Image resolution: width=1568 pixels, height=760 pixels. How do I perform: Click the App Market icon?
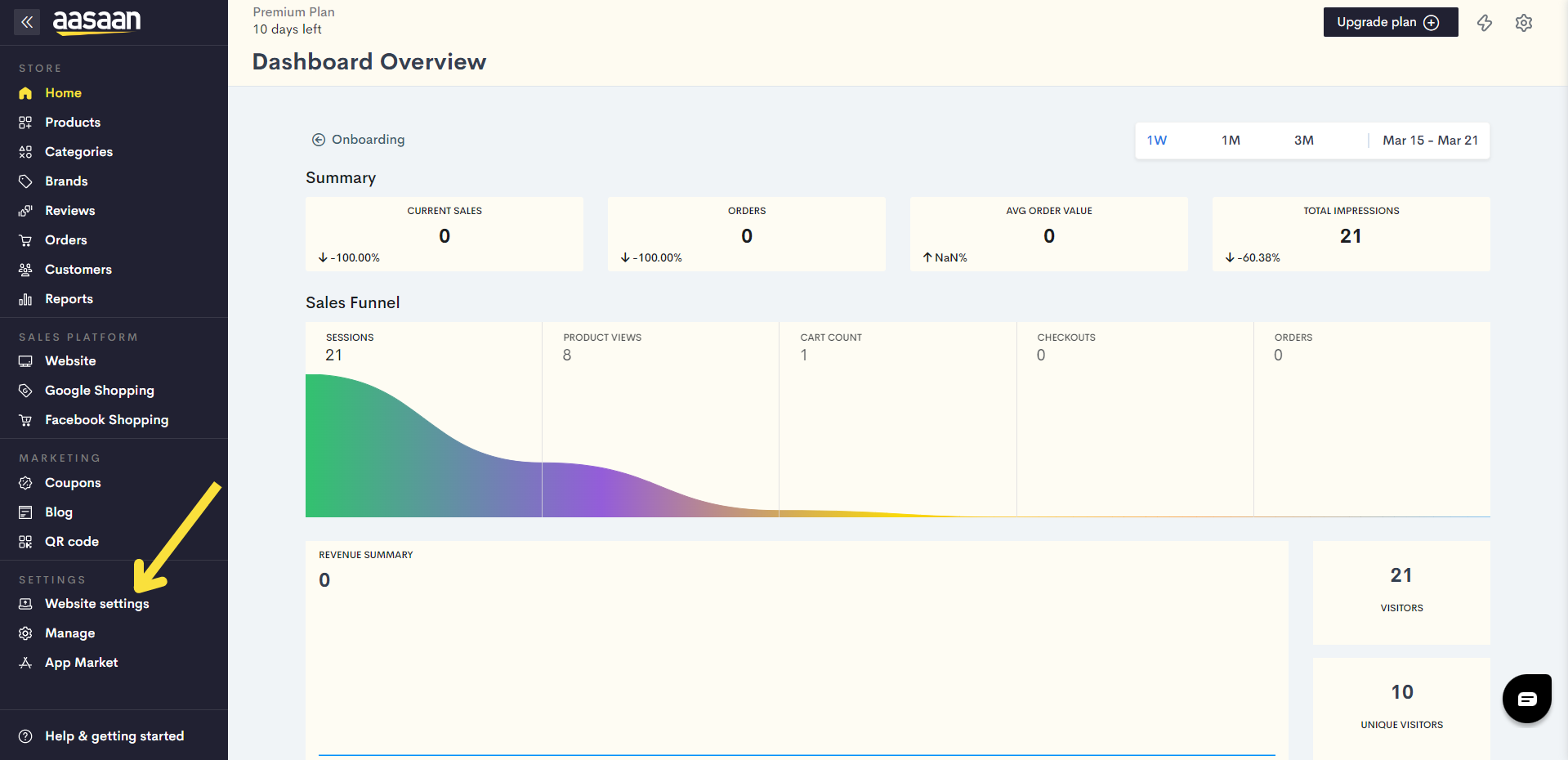[x=25, y=663]
